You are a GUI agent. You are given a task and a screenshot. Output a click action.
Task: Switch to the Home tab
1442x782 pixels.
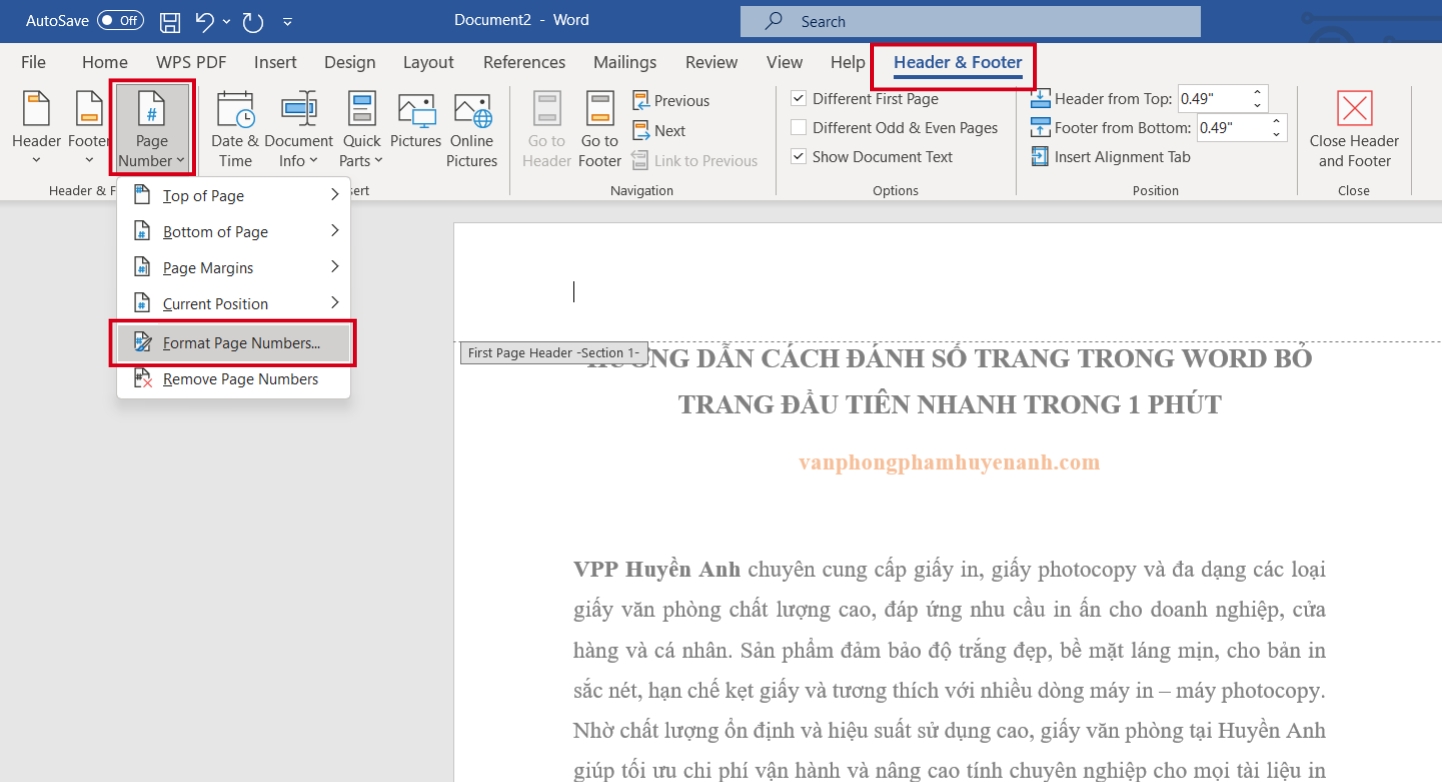point(105,62)
